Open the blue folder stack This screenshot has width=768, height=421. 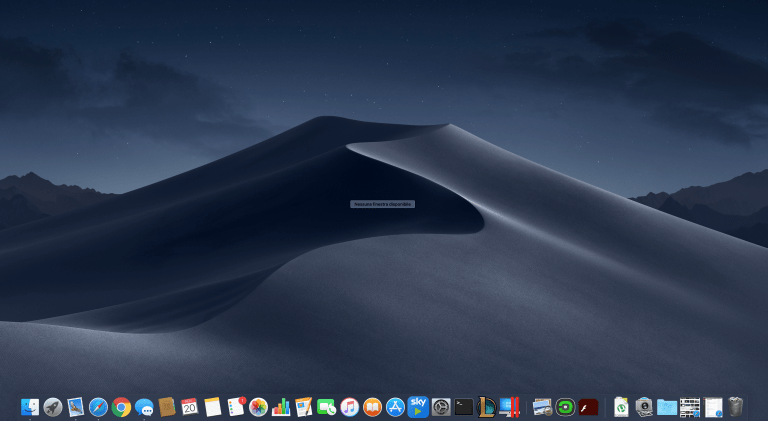point(667,407)
